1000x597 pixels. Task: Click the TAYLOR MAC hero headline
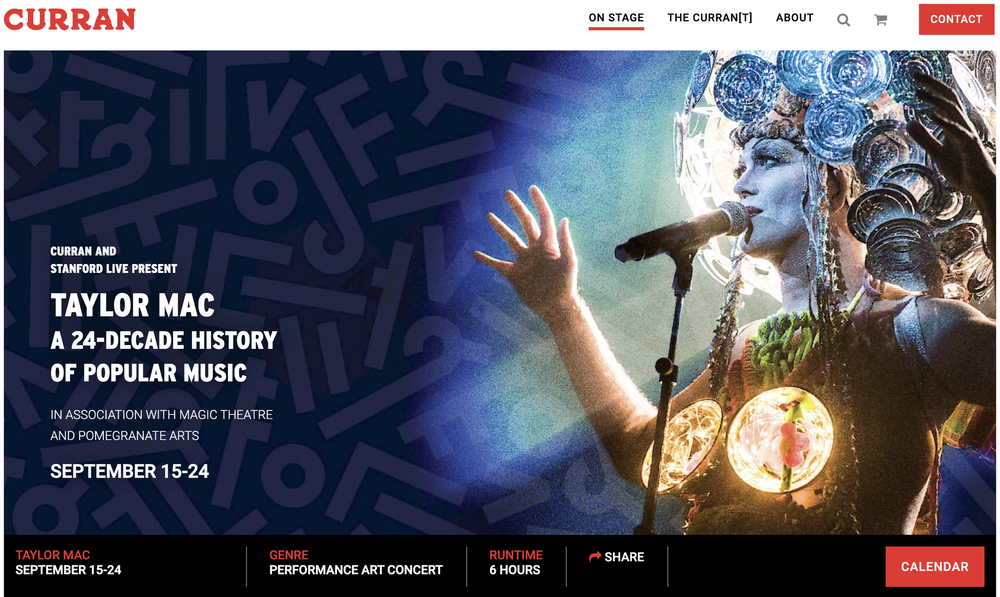133,305
